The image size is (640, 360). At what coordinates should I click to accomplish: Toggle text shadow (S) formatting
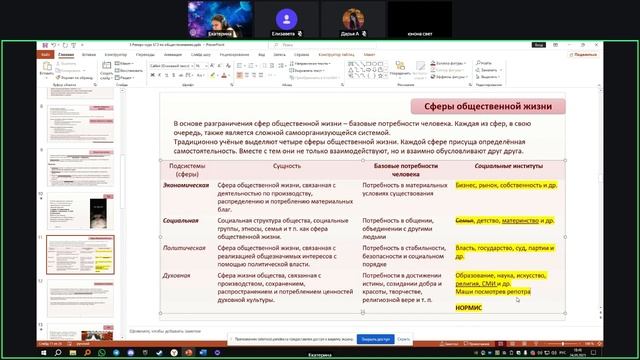tap(173, 75)
